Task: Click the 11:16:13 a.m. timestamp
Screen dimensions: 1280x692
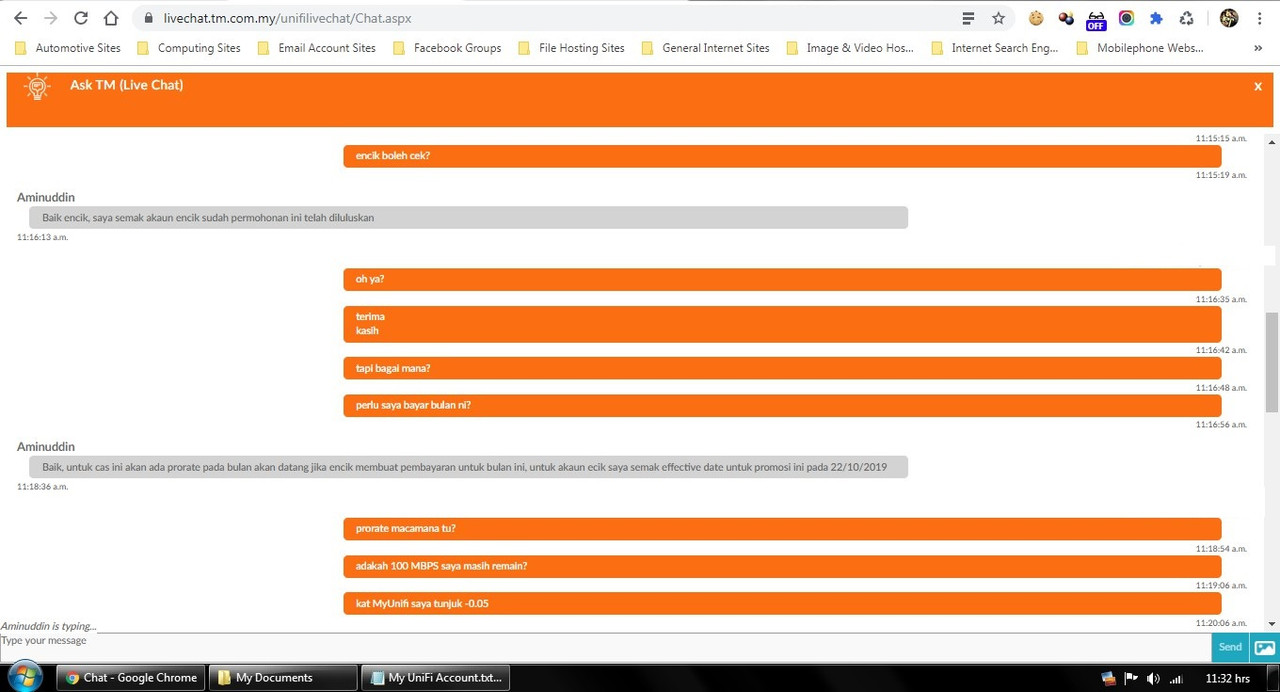Action: [42, 237]
